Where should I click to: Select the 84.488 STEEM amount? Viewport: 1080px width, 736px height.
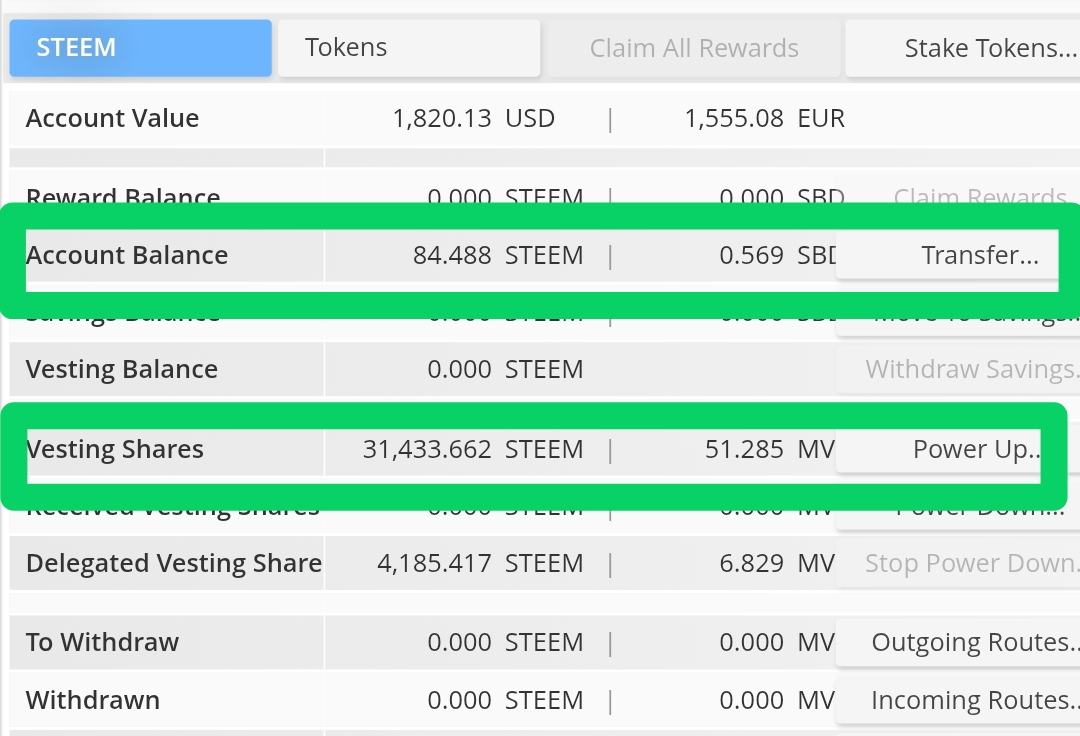tap(498, 255)
